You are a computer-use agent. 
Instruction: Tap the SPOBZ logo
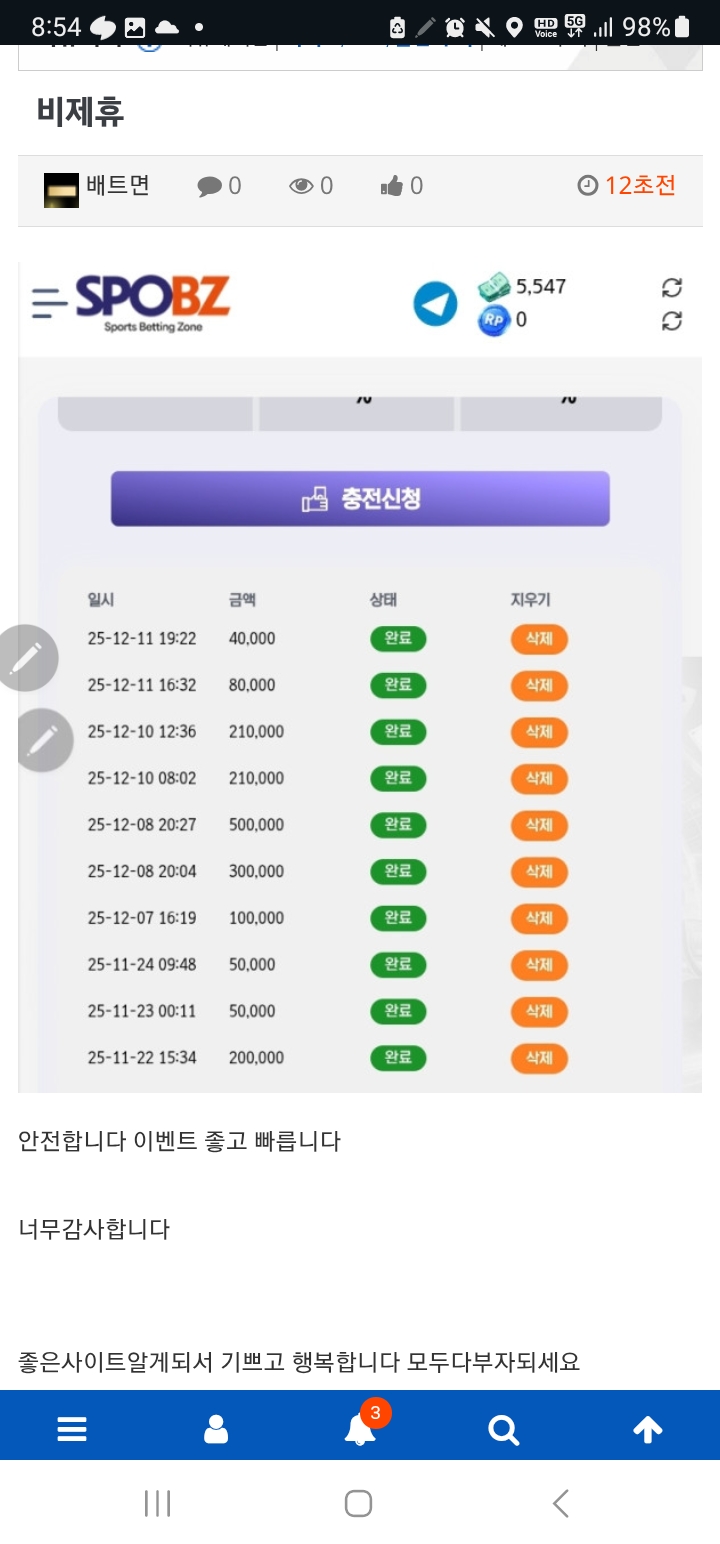click(x=153, y=302)
